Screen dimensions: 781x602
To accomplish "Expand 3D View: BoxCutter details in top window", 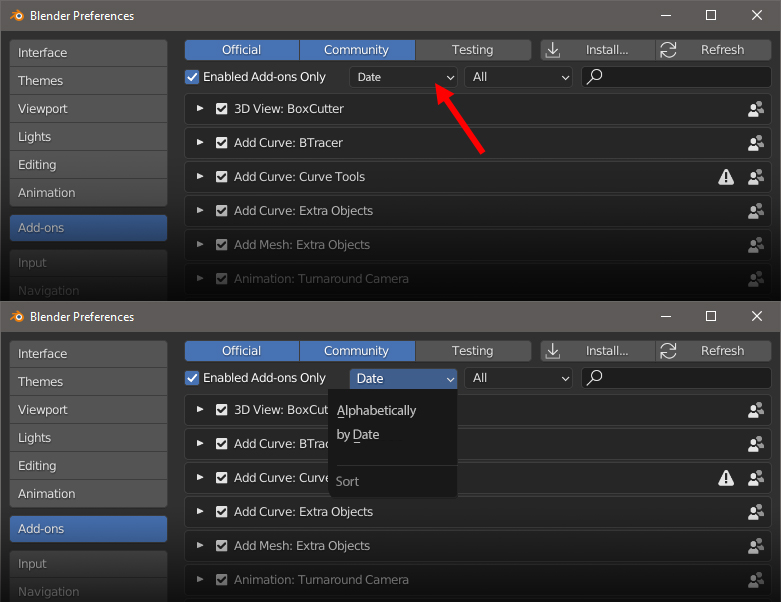I will 200,108.
